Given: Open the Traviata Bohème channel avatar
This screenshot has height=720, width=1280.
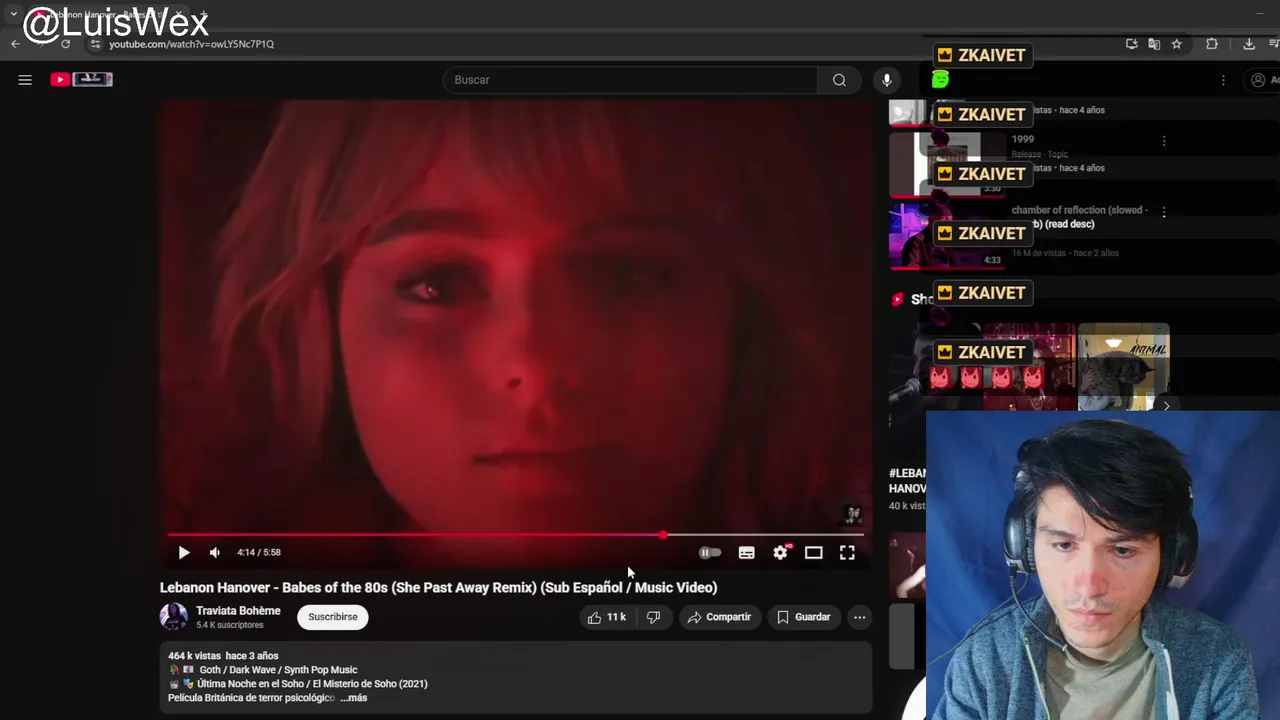Looking at the screenshot, I should click(174, 617).
